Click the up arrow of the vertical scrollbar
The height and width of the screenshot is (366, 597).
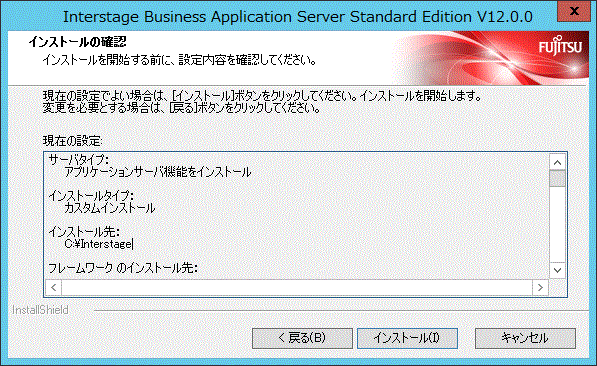[557, 163]
